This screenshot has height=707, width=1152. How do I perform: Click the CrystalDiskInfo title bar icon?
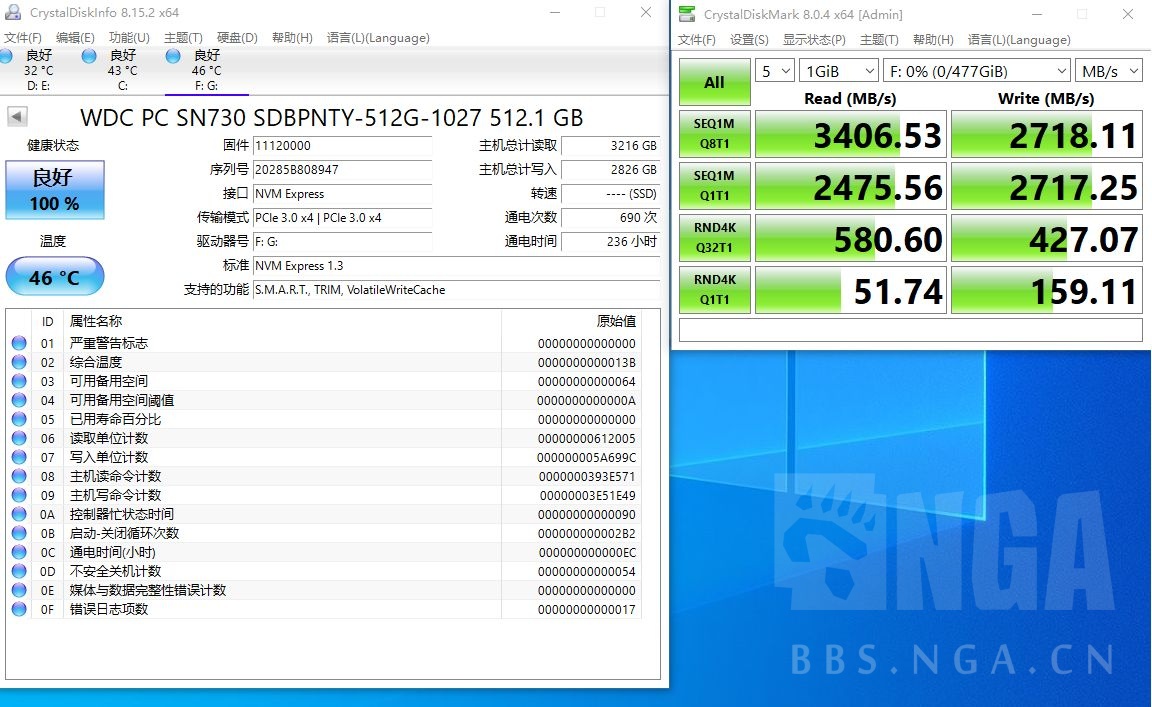point(12,14)
